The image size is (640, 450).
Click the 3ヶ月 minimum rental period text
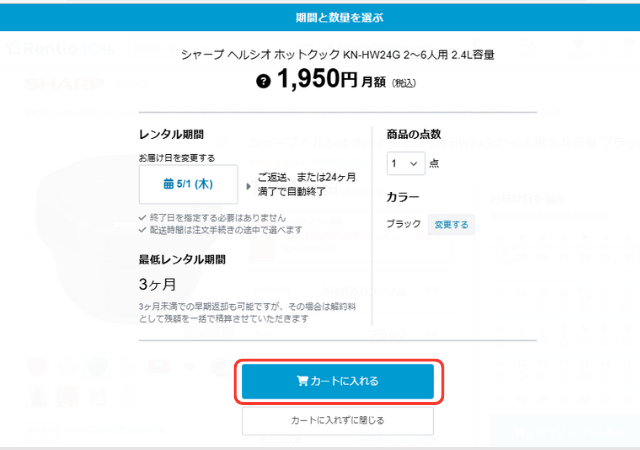[x=158, y=284]
